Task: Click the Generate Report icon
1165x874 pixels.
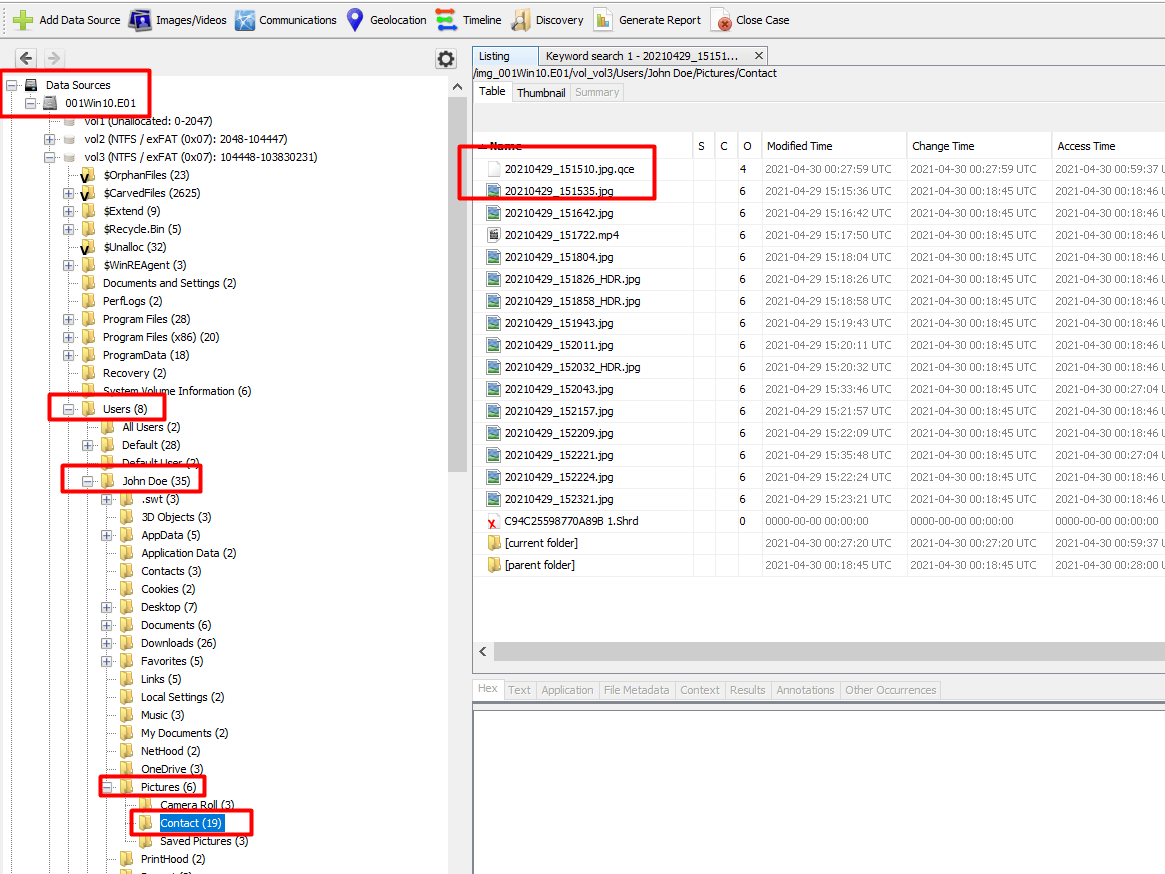Action: 603,20
